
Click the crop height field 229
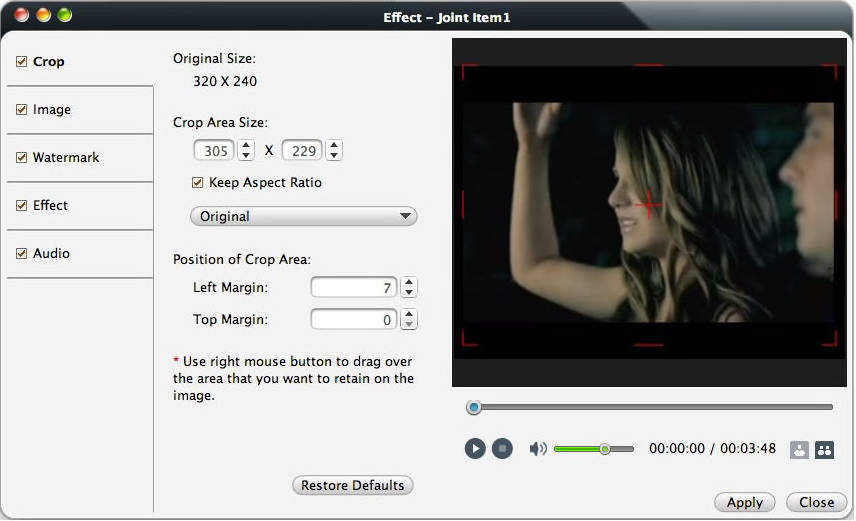(x=302, y=151)
